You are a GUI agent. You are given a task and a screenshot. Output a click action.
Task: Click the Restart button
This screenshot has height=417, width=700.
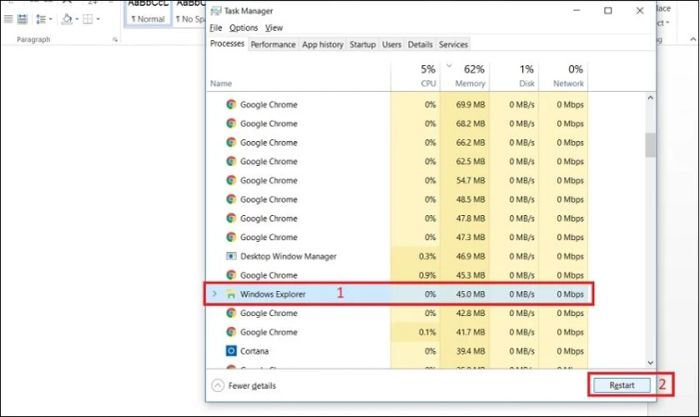pos(622,385)
